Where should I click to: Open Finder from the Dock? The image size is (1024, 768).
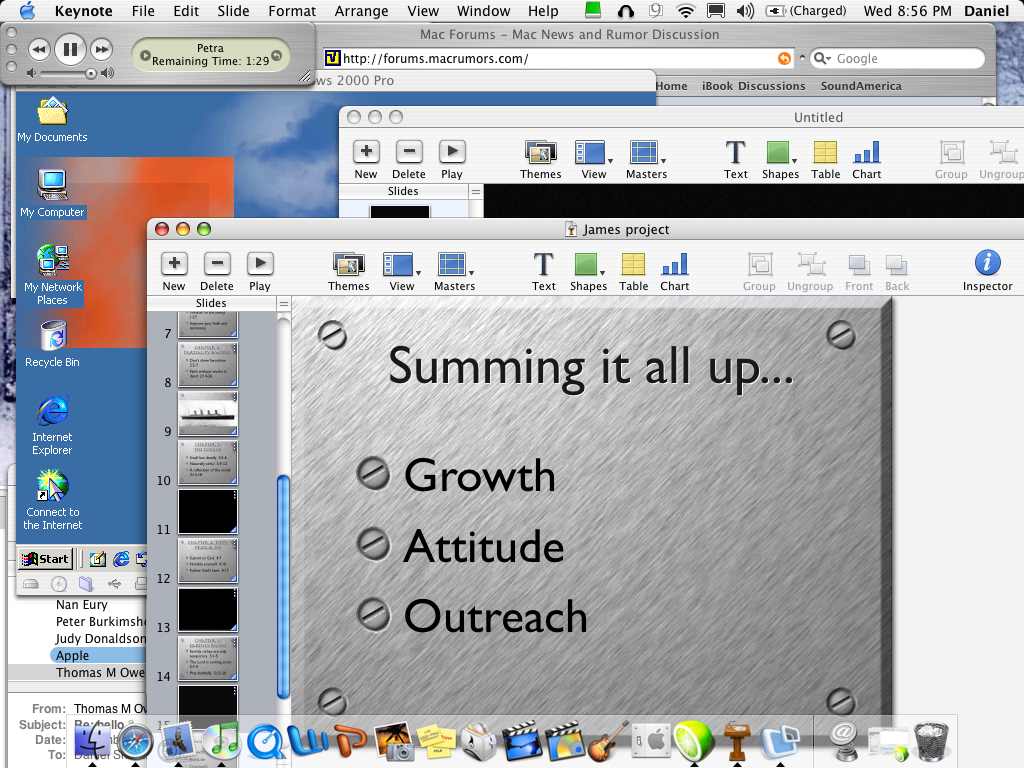92,742
